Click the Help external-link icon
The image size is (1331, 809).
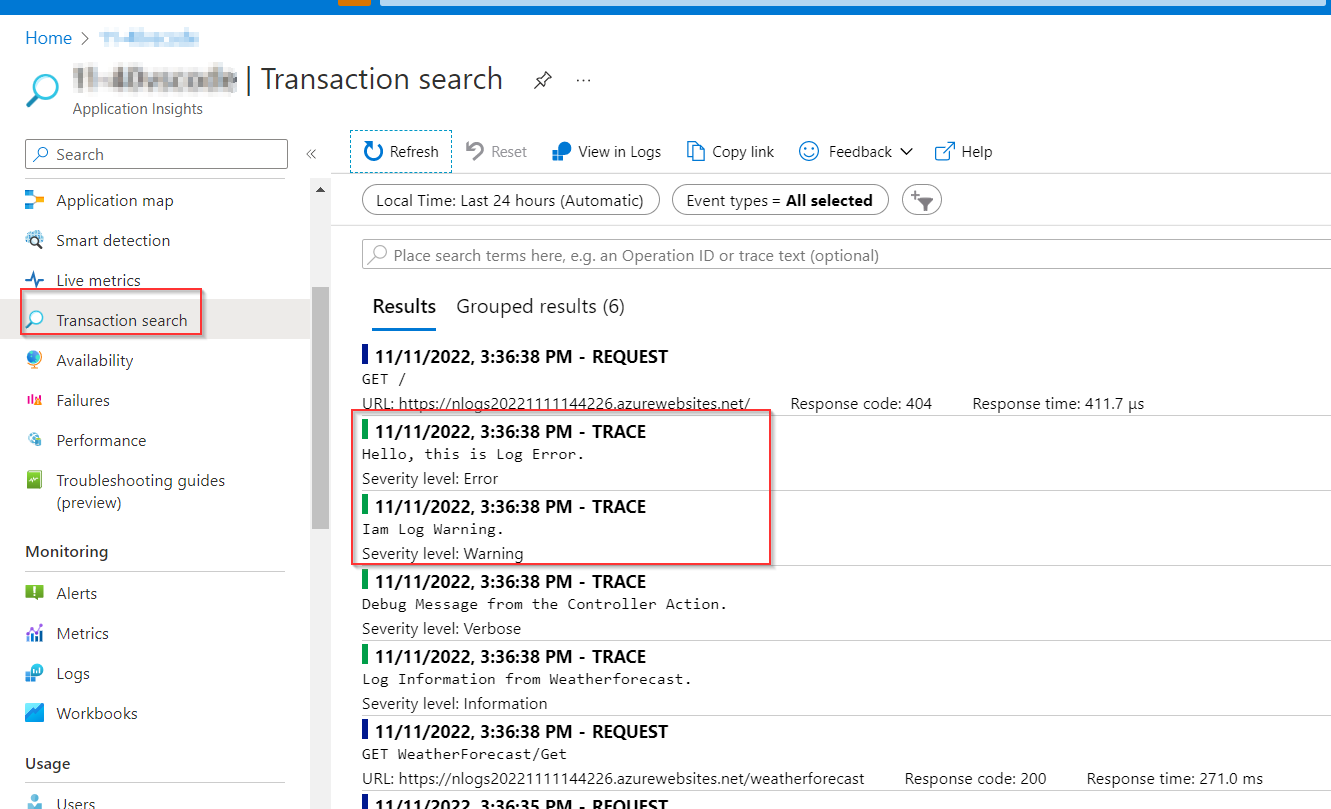(x=944, y=152)
